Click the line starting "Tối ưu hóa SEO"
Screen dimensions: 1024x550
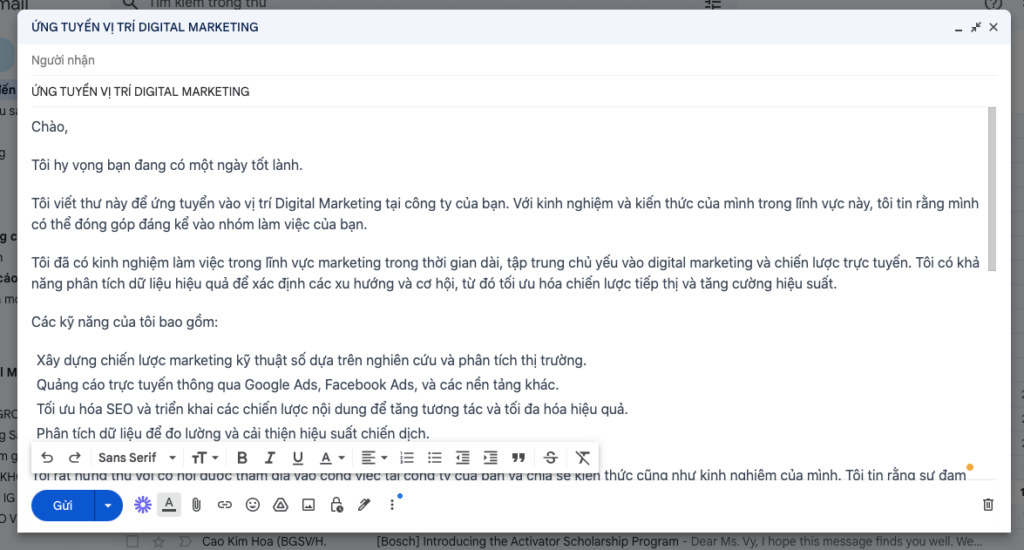[332, 410]
